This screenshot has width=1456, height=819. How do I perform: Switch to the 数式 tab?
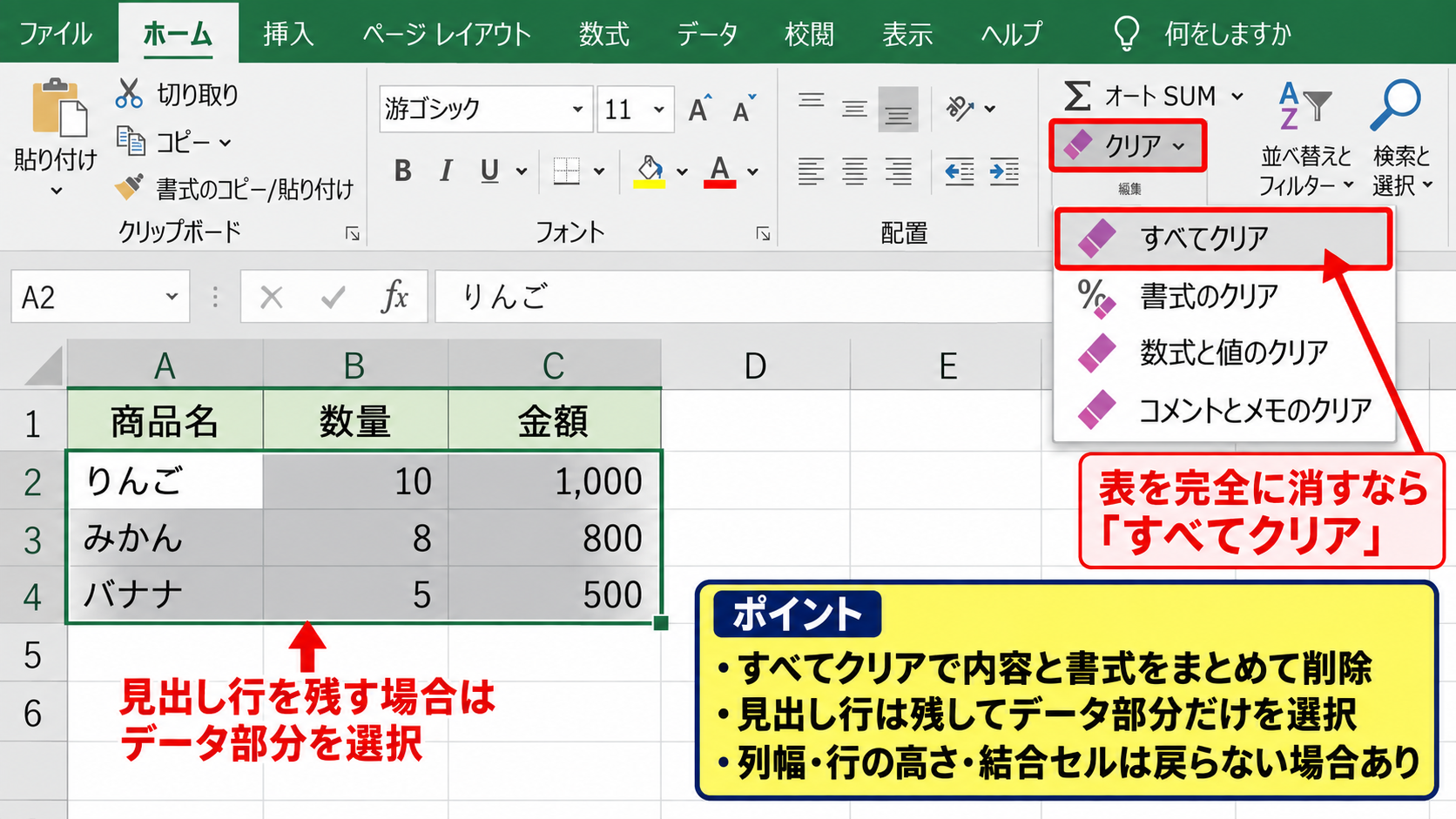click(603, 34)
